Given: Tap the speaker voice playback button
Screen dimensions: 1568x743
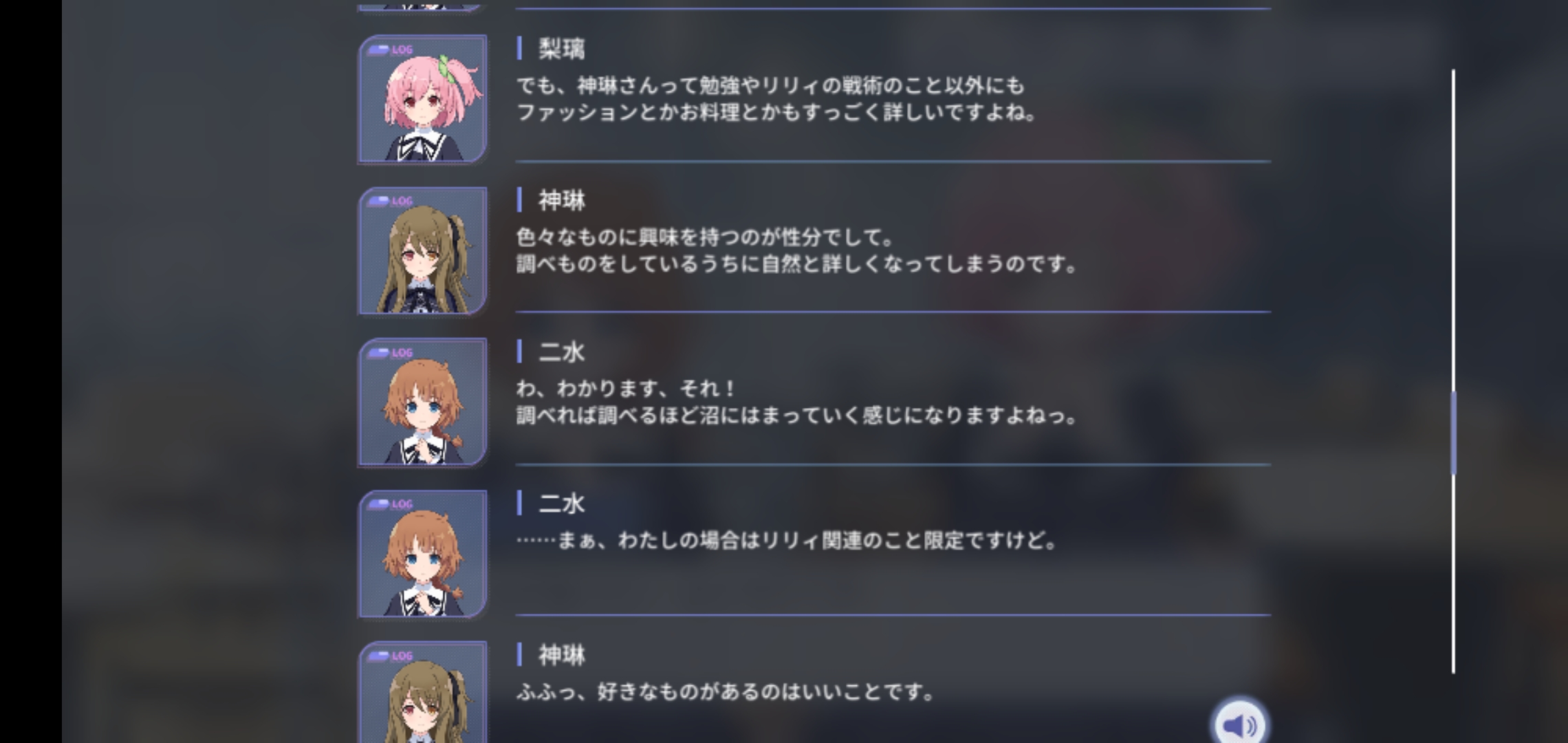Looking at the screenshot, I should coord(1239,723).
